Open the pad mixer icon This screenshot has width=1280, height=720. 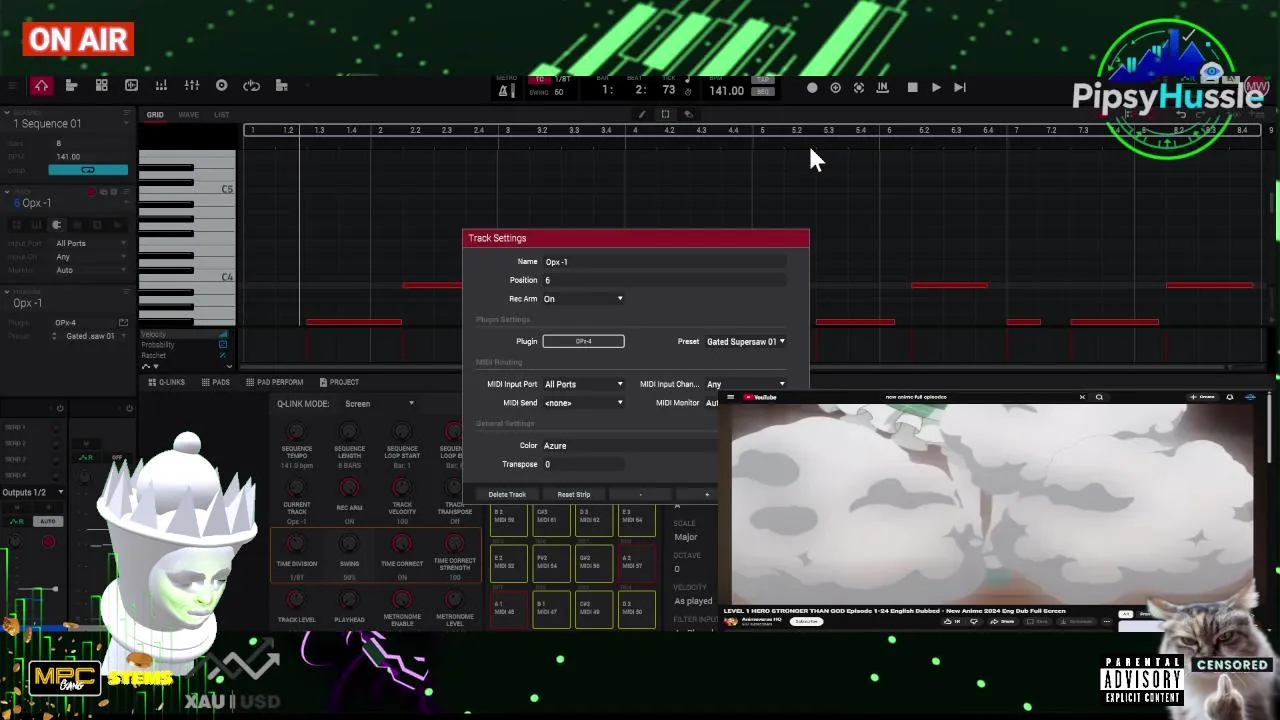coord(161,86)
